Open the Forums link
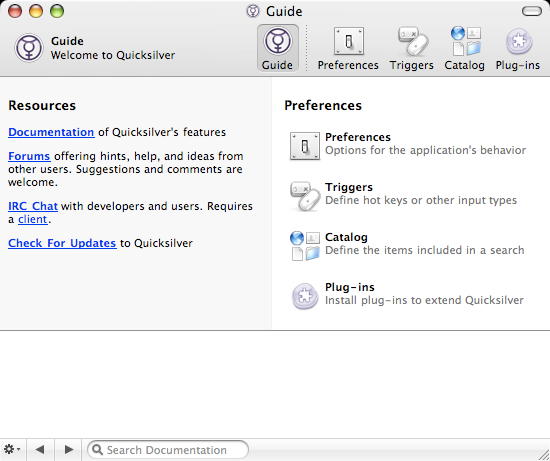The width and height of the screenshot is (550, 461). click(29, 156)
